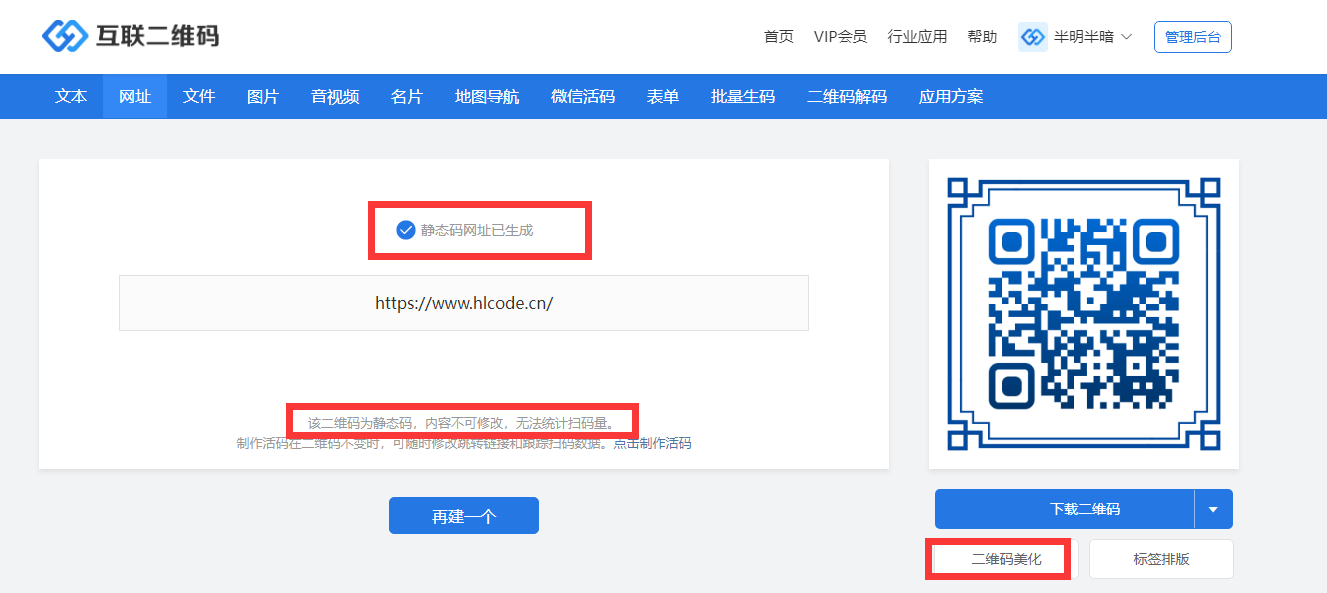1327x593 pixels.
Task: Click the 半明半暗 username text
Action: (1084, 37)
